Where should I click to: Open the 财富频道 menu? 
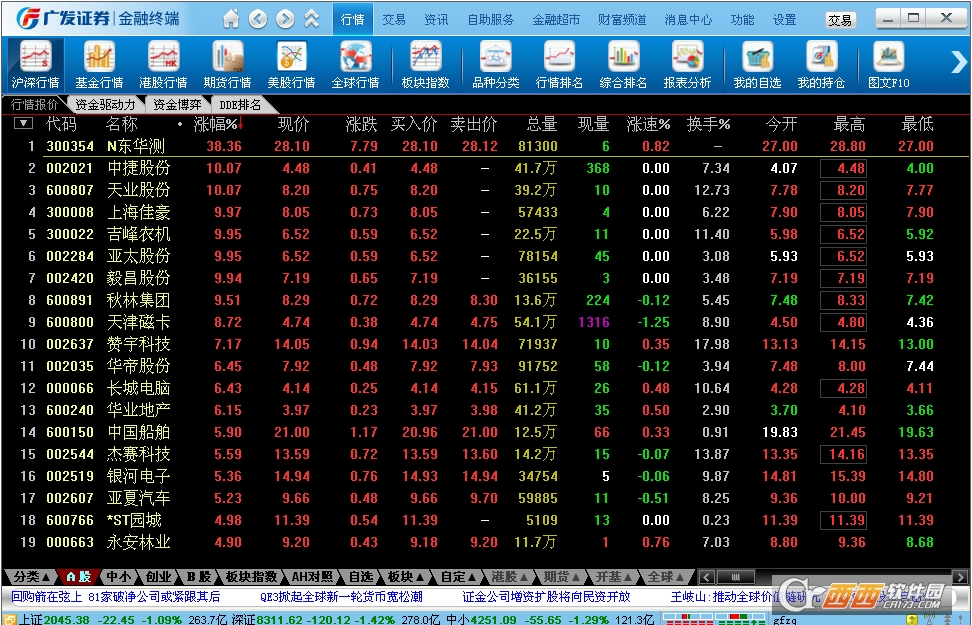coord(622,19)
